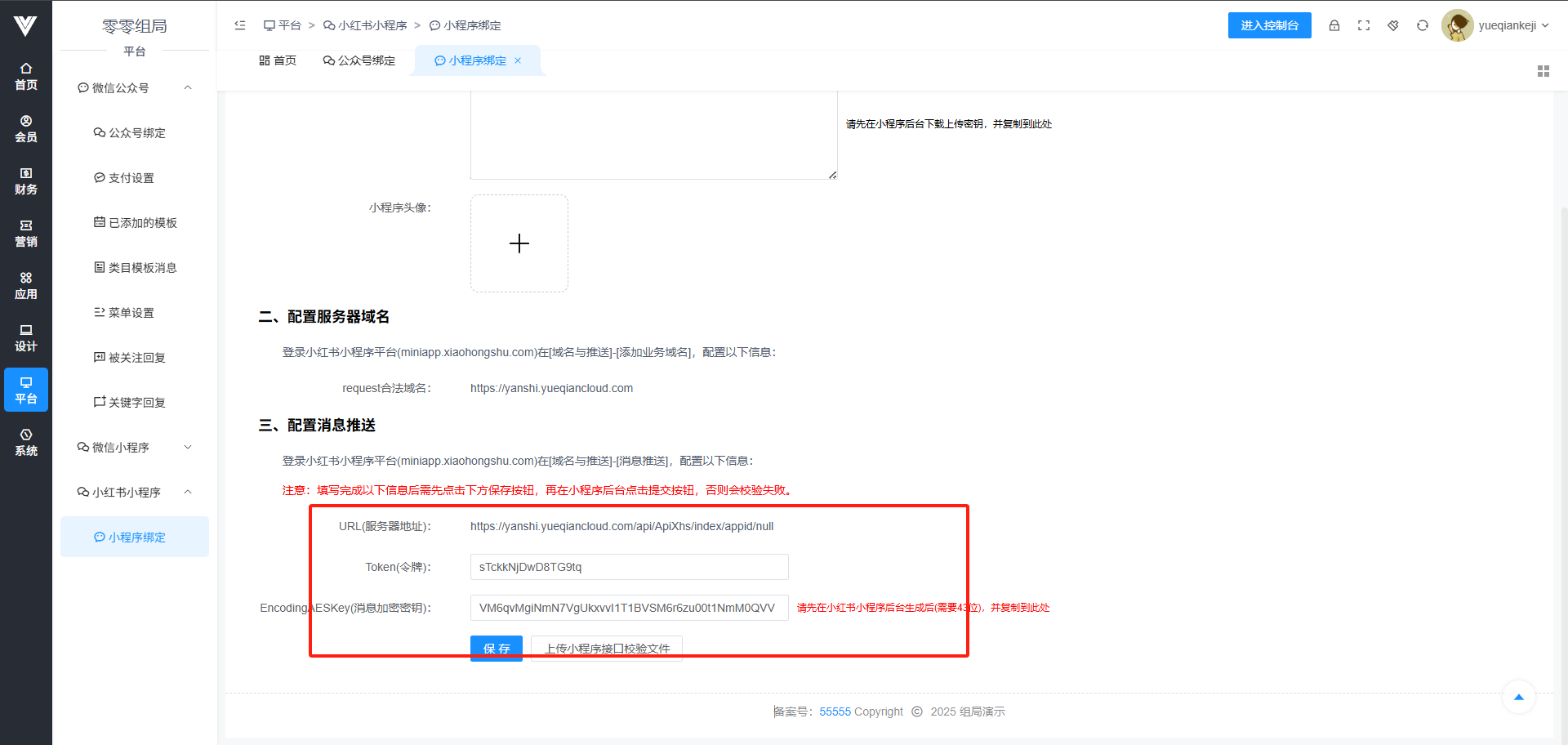Screen dimensions: 1568x745
Task: Click the lock screen icon in header
Action: tap(1334, 25)
